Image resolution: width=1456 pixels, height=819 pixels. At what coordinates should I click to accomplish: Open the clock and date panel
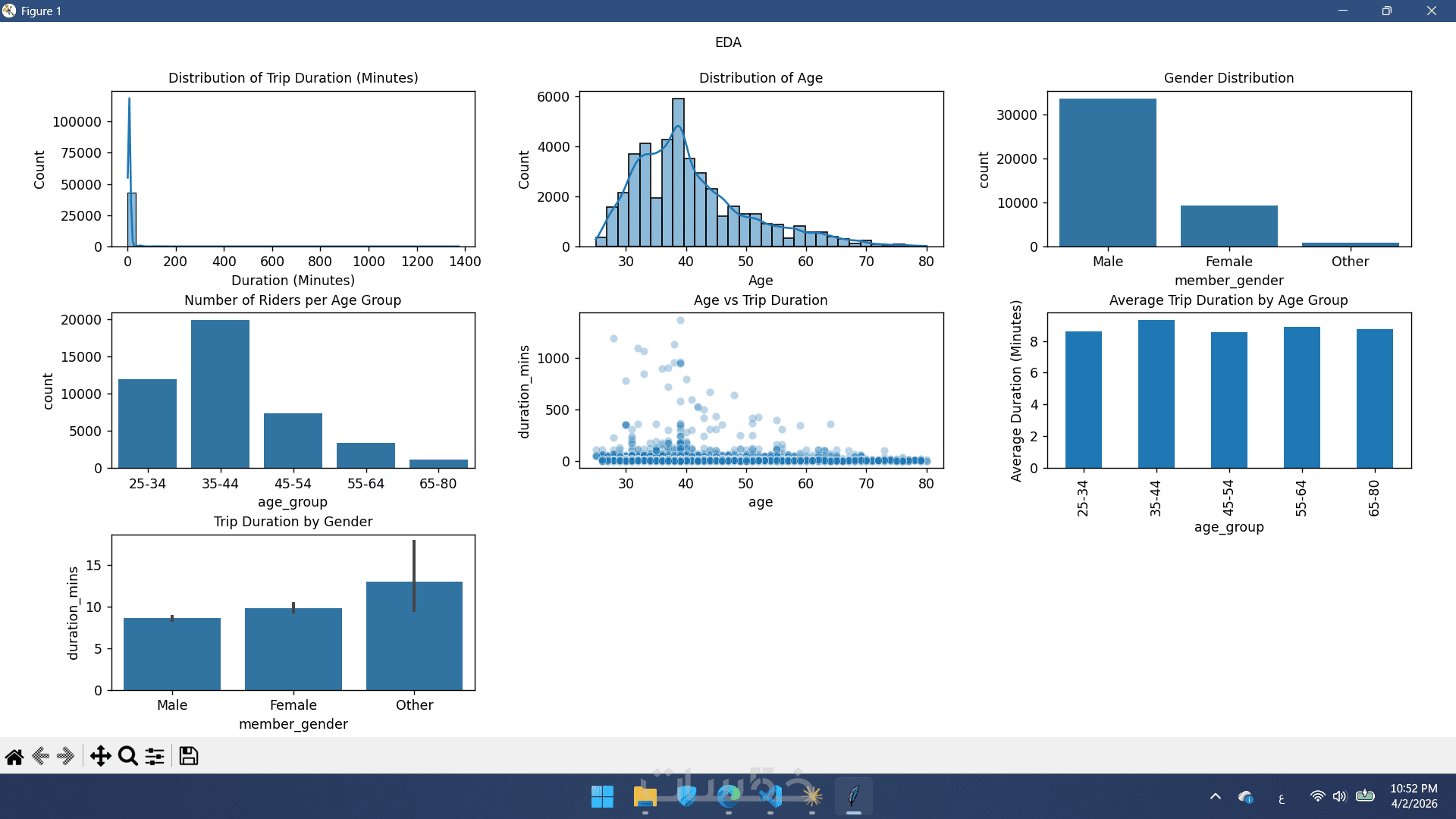tap(1414, 796)
